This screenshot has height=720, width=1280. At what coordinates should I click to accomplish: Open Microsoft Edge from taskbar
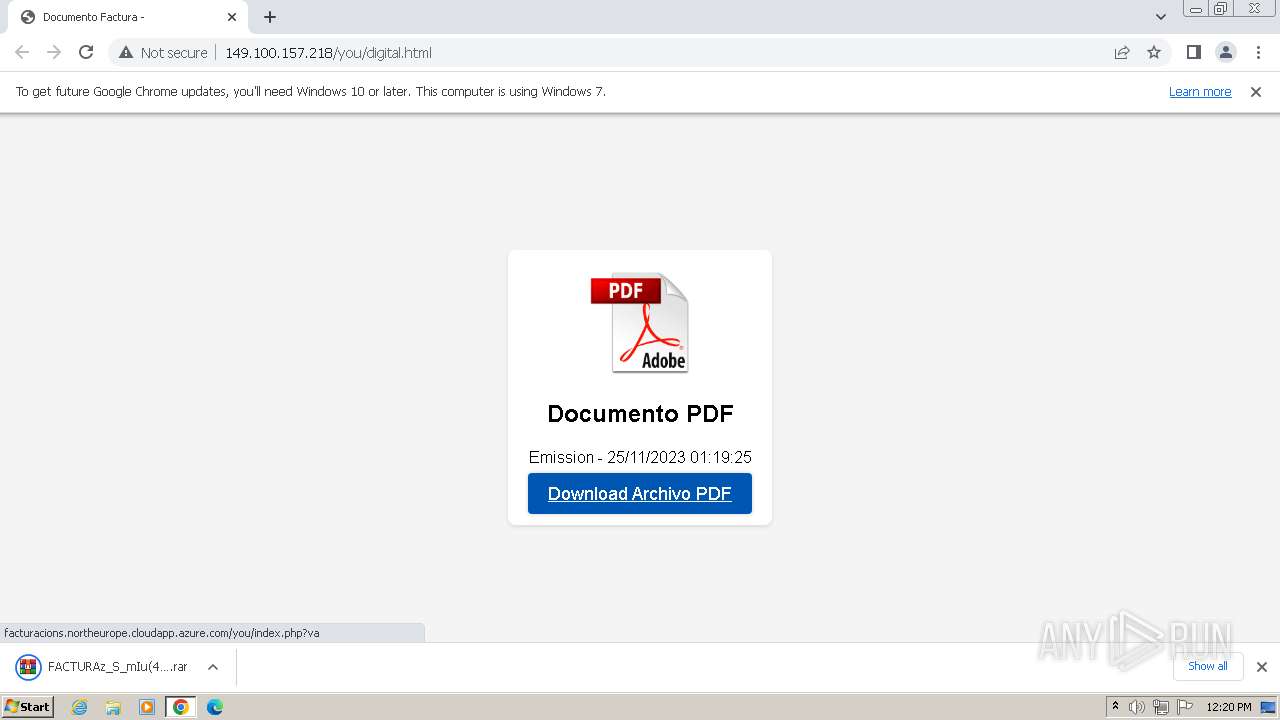coord(215,707)
